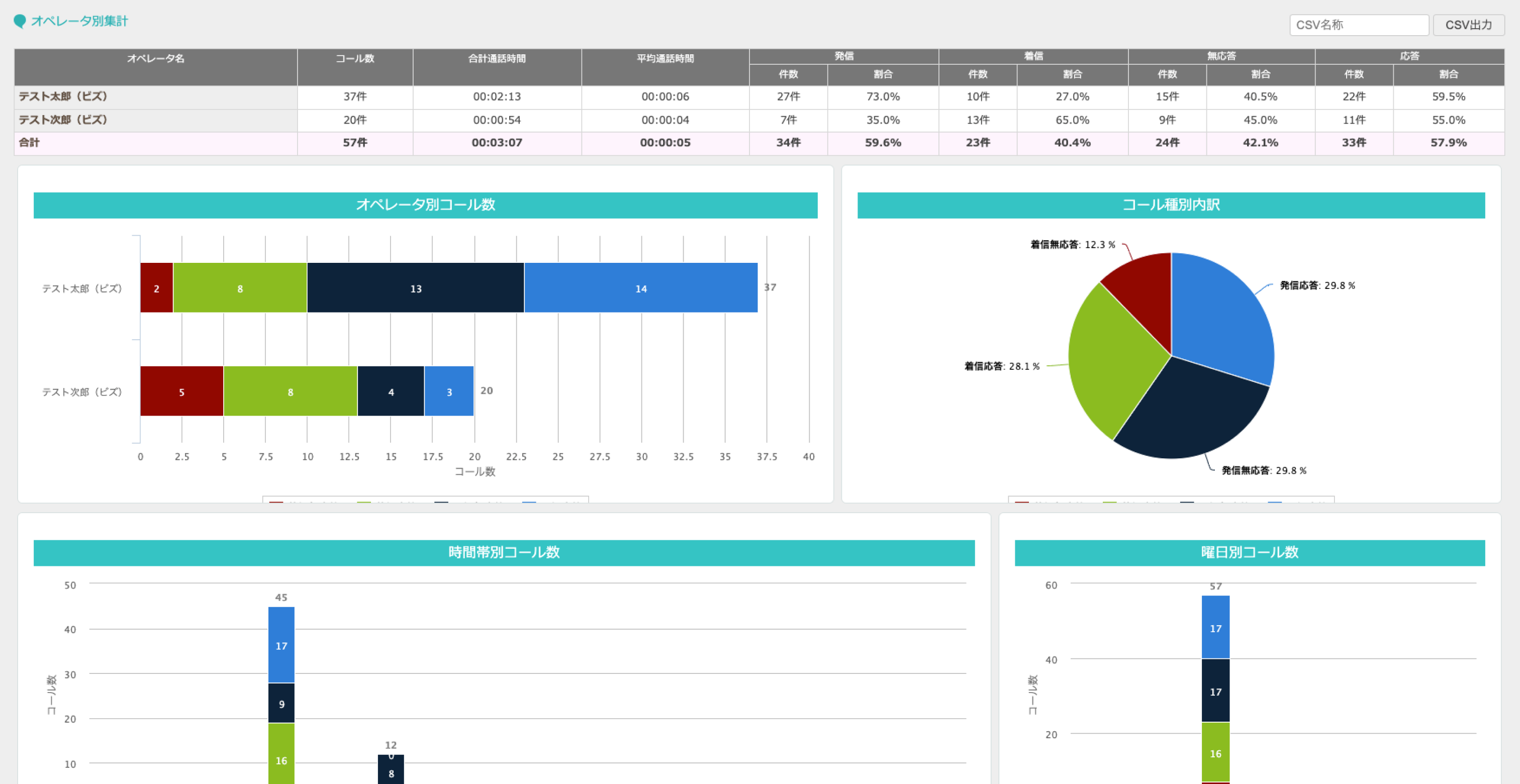The height and width of the screenshot is (784, 1520).
Task: Click the 45.0% no-answer ratio cell
Action: click(x=1260, y=120)
